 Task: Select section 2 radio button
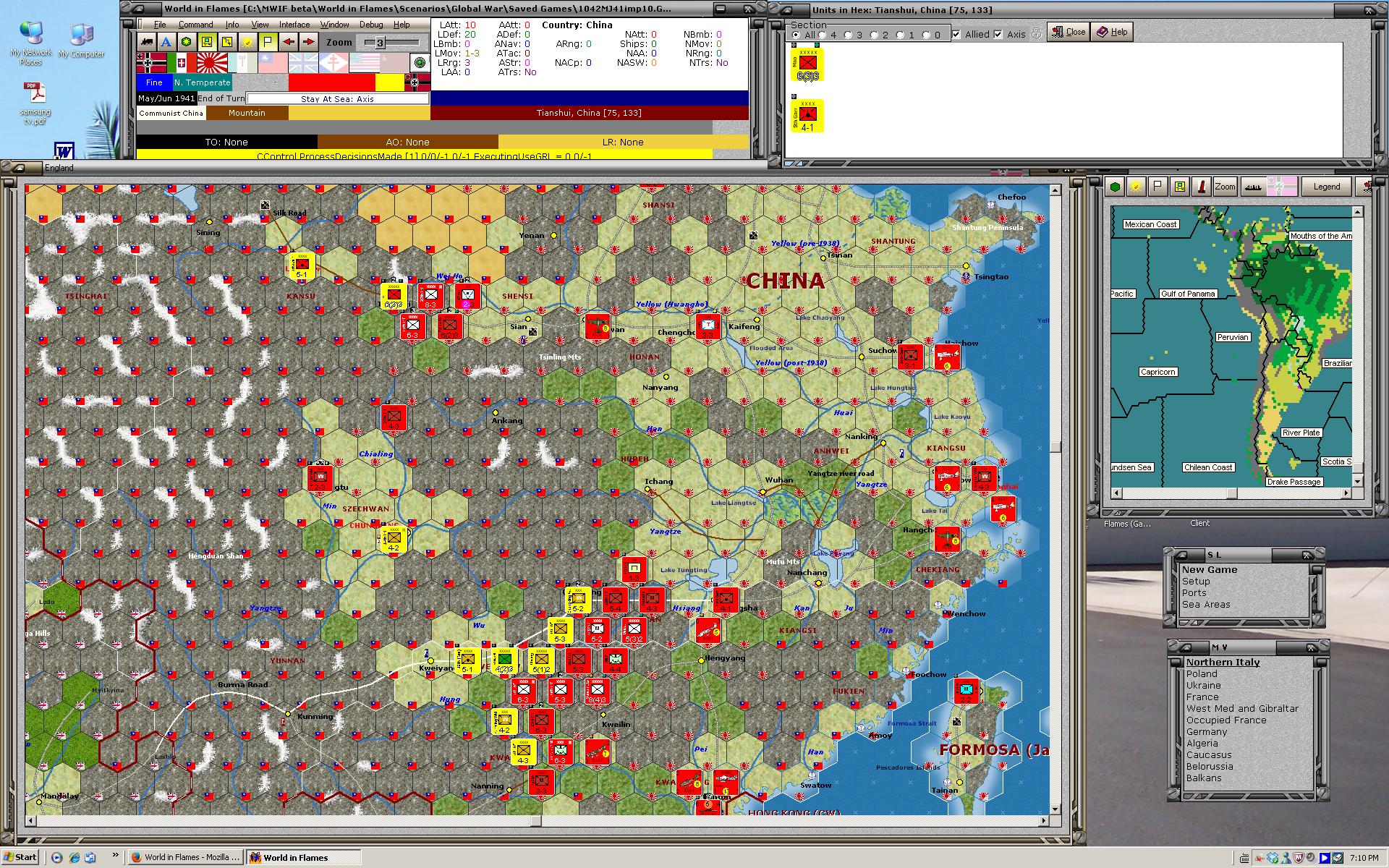(x=874, y=35)
